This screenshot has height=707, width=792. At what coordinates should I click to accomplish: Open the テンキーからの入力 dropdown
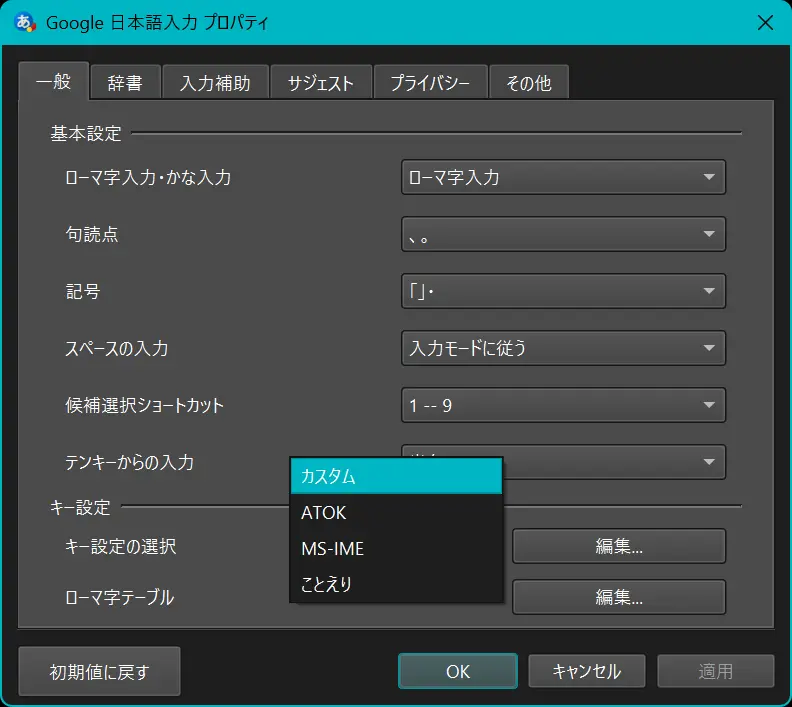coord(614,462)
